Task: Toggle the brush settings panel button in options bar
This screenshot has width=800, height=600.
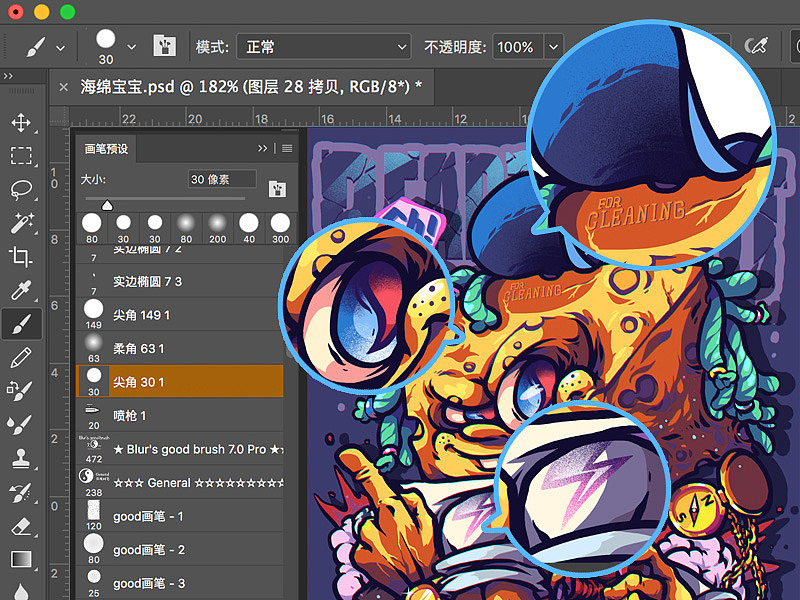Action: [164, 46]
